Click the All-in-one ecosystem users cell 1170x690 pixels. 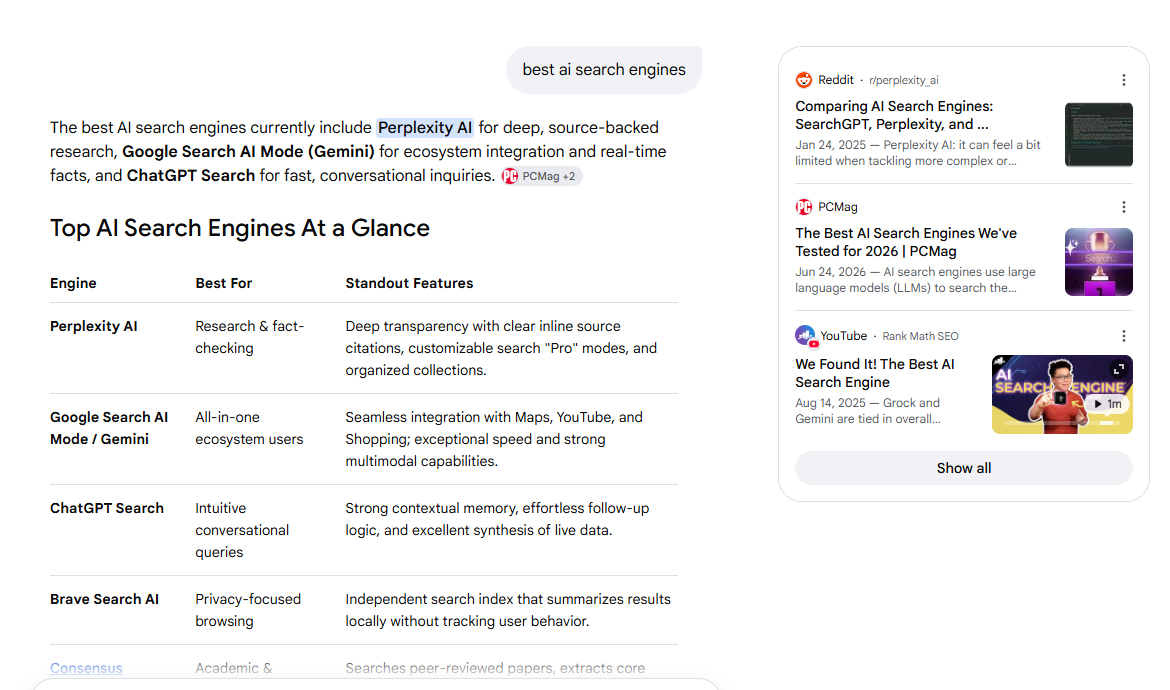249,428
